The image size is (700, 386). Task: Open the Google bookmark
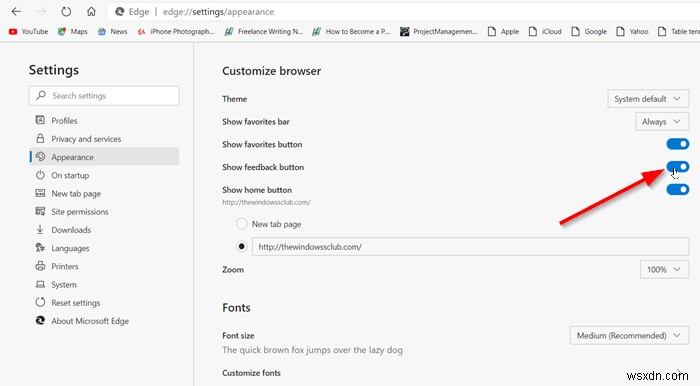tap(589, 31)
